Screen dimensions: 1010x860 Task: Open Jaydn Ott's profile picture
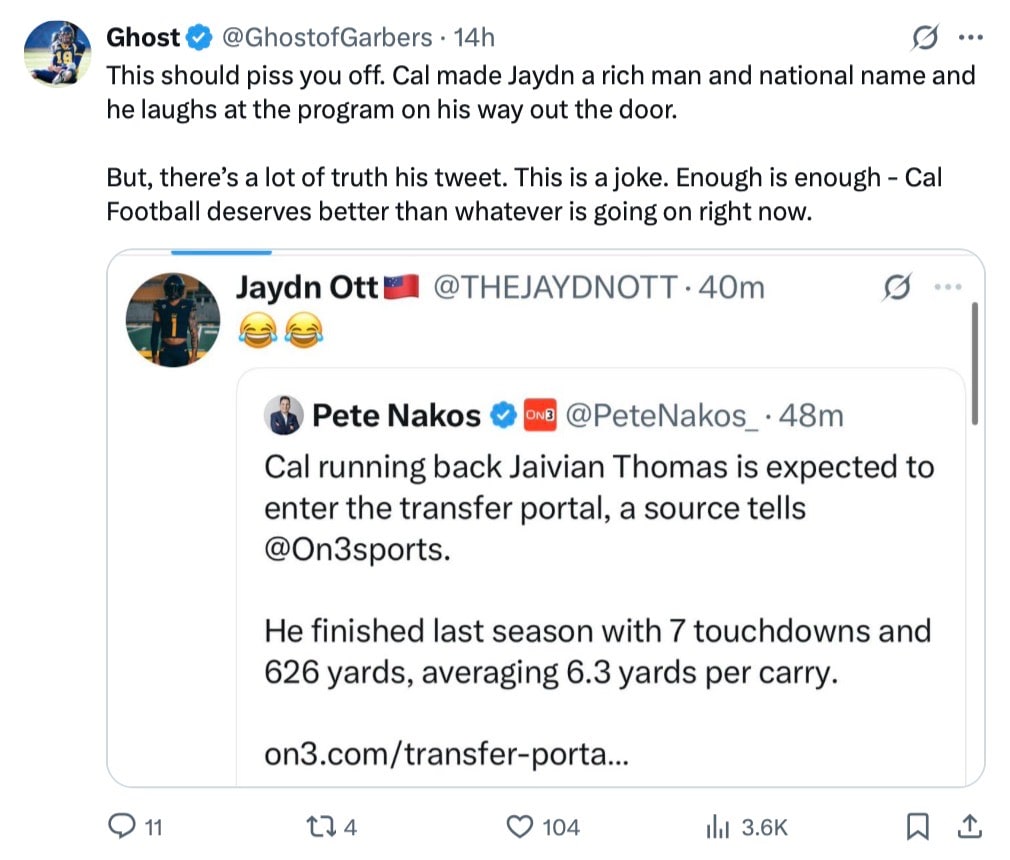(x=173, y=320)
